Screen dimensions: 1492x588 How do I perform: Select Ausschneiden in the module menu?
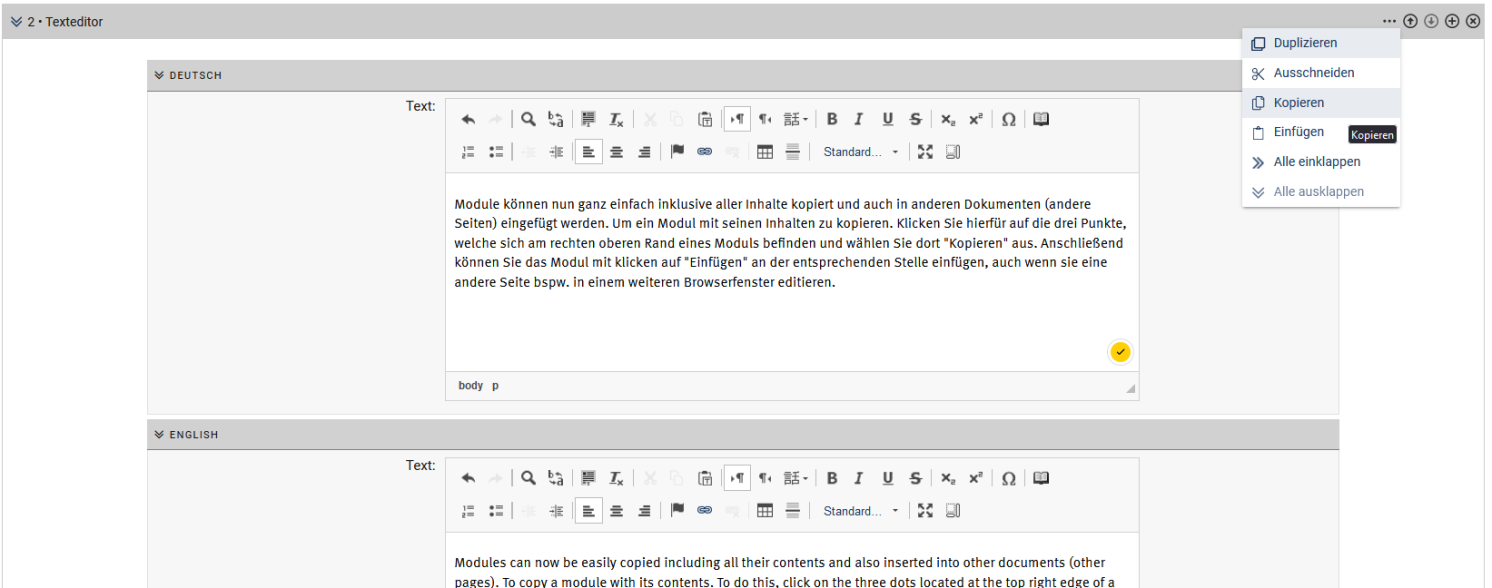tap(1313, 73)
